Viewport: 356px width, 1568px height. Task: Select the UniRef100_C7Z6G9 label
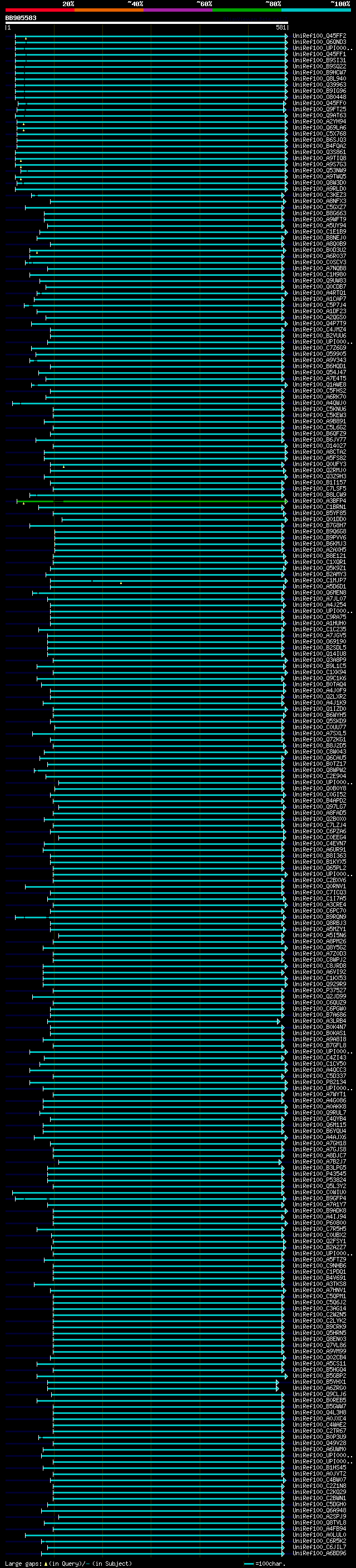pos(319,348)
